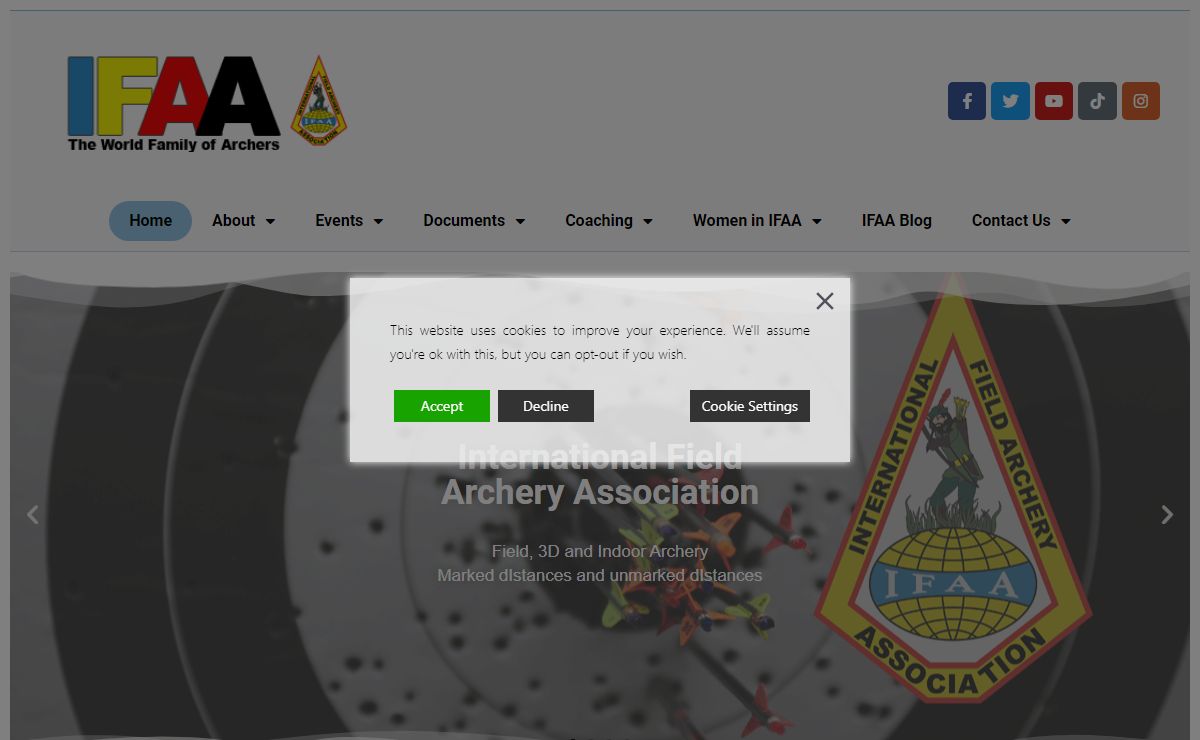Select the Home menu item

(150, 221)
